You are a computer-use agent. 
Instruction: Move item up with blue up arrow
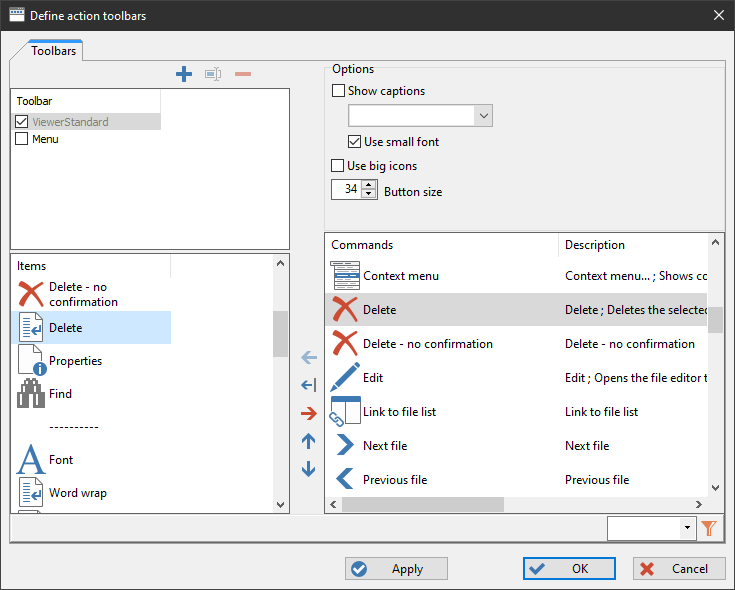pos(308,441)
